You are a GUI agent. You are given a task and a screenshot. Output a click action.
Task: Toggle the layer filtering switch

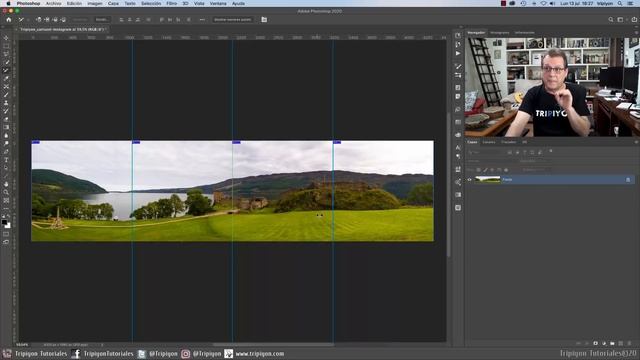click(x=551, y=151)
